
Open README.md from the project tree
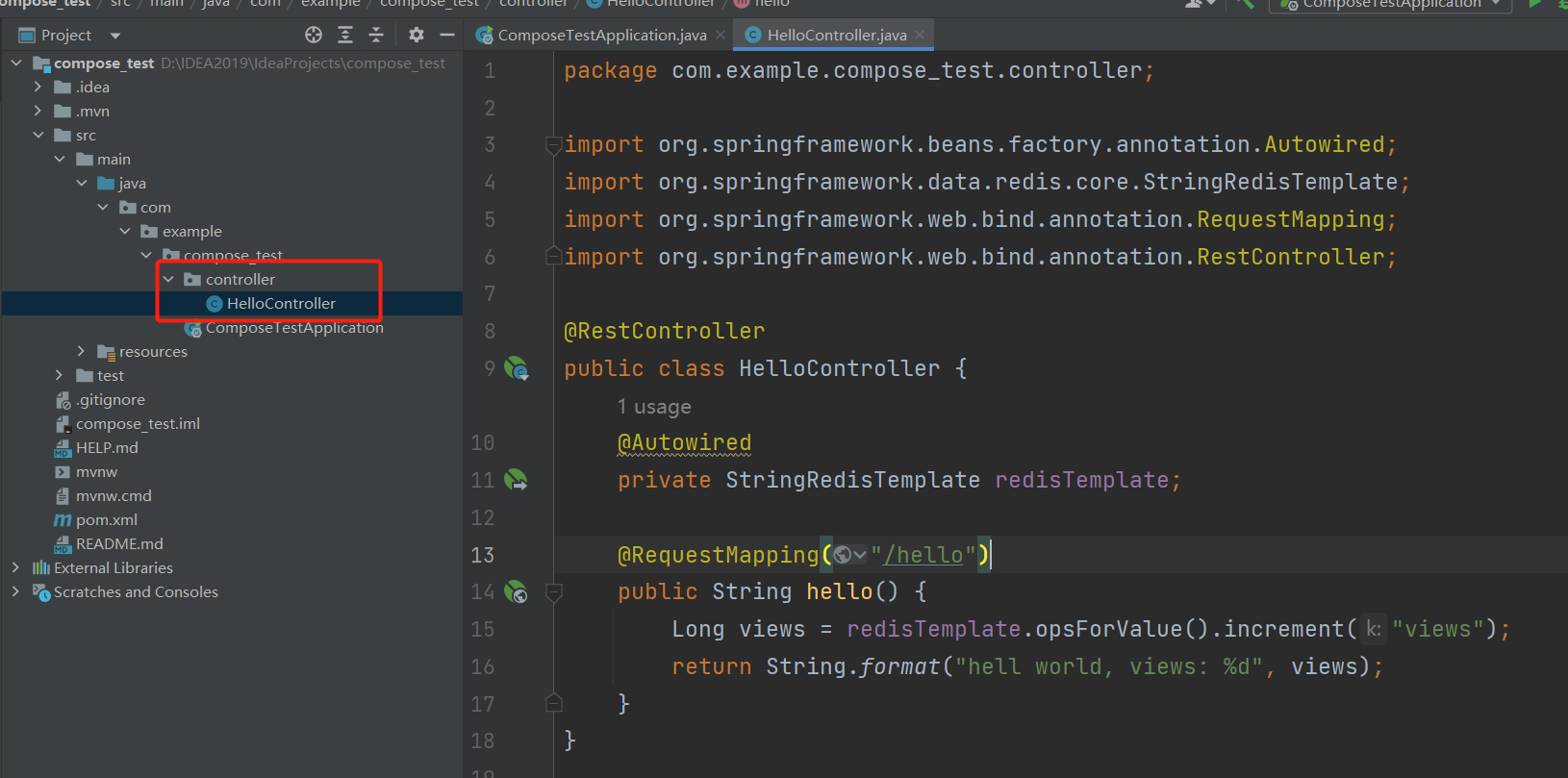coord(119,544)
